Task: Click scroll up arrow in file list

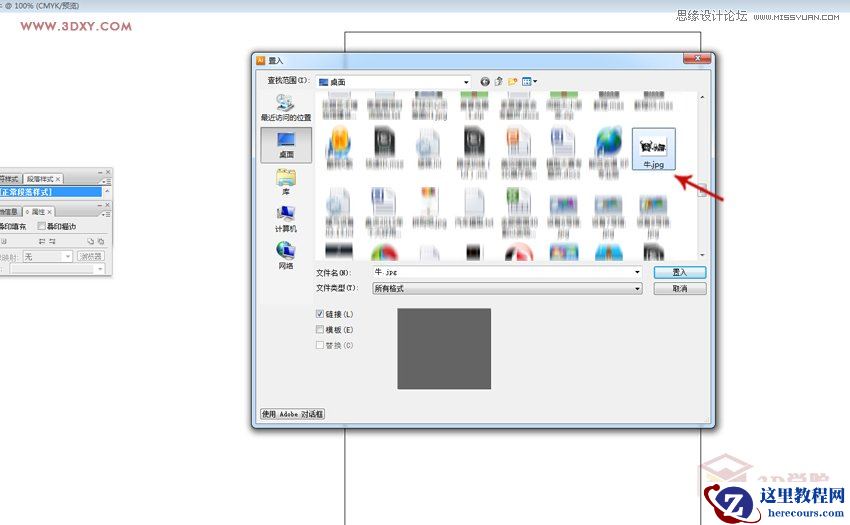Action: [702, 98]
